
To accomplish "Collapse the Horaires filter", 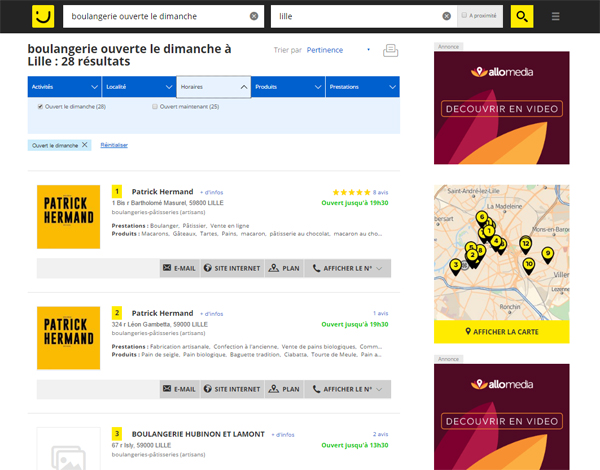I will click(214, 87).
